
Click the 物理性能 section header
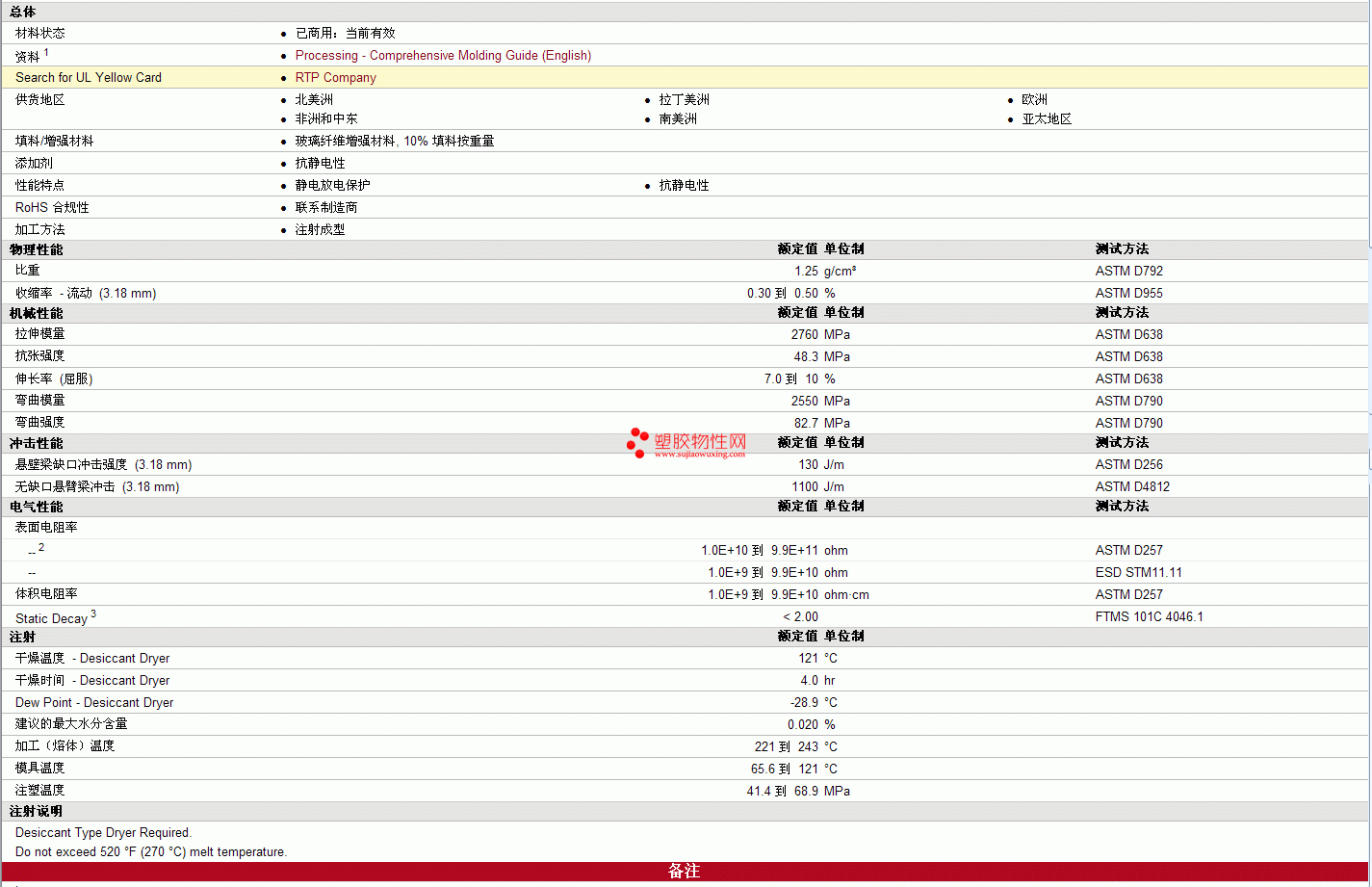[37, 249]
